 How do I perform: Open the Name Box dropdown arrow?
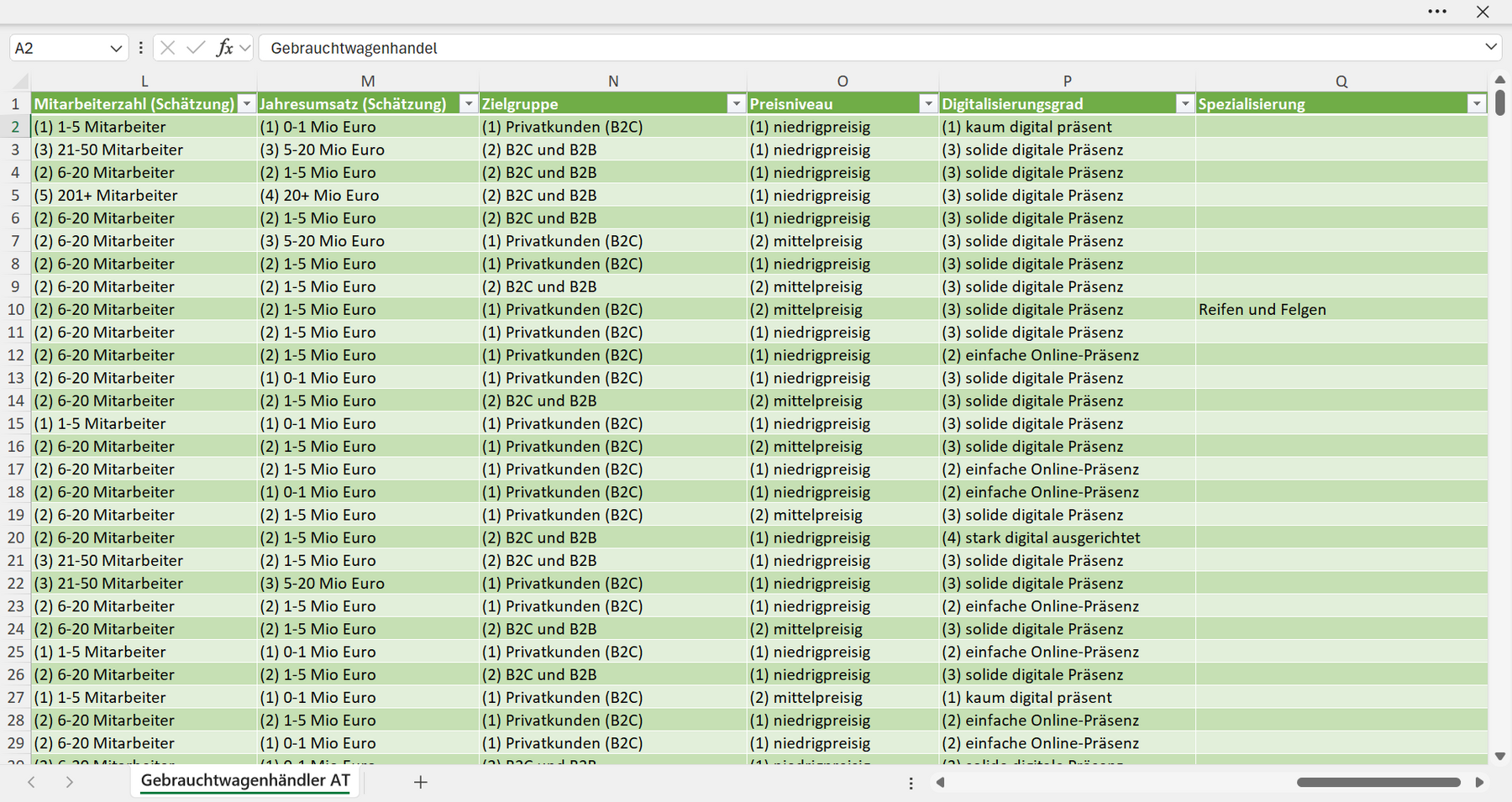[x=116, y=49]
